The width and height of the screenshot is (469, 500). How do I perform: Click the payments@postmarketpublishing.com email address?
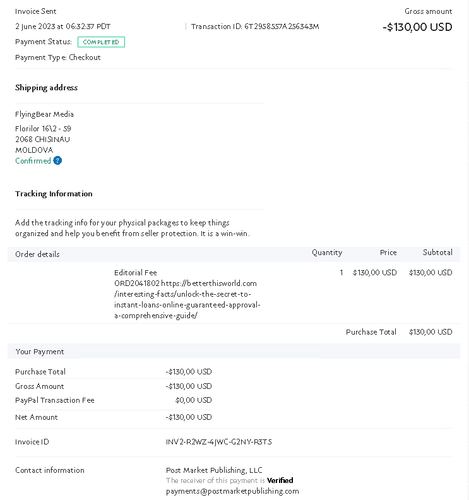(232, 491)
